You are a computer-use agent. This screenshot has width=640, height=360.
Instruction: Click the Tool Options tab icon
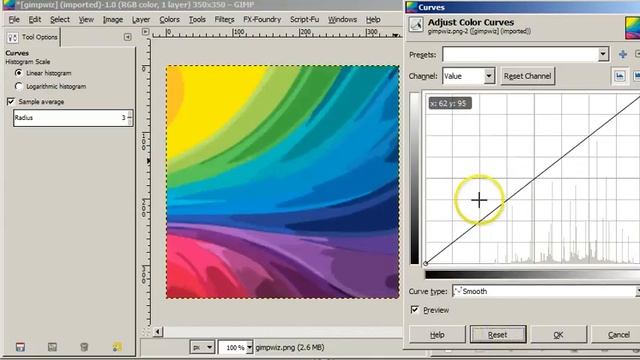[x=13, y=38]
